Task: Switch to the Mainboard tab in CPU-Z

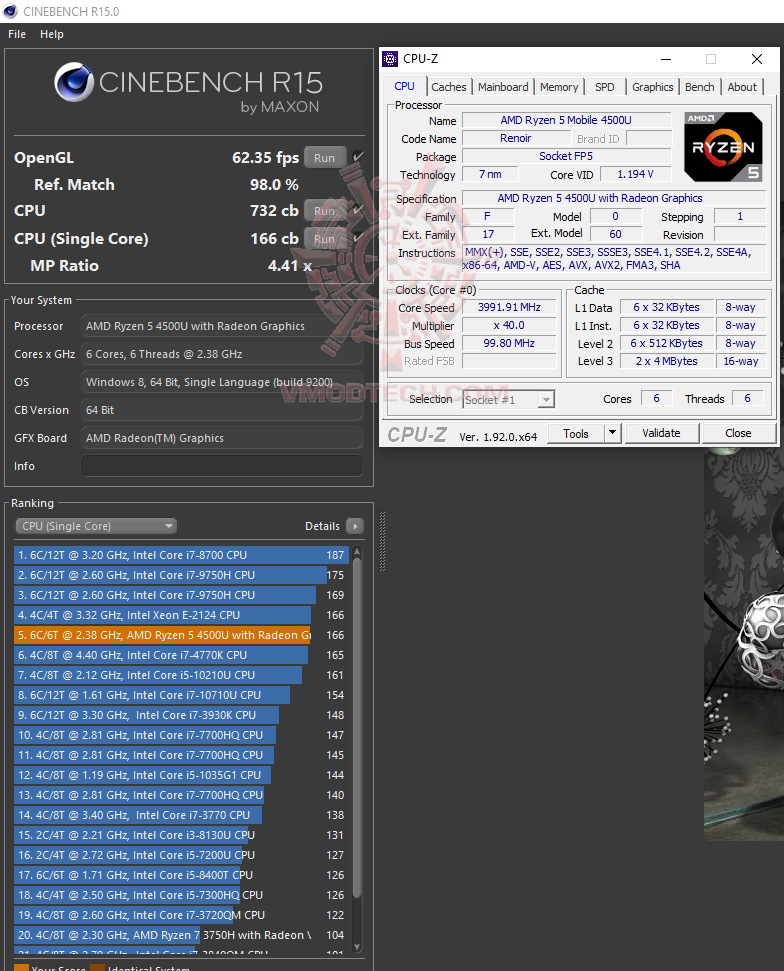Action: (x=503, y=87)
